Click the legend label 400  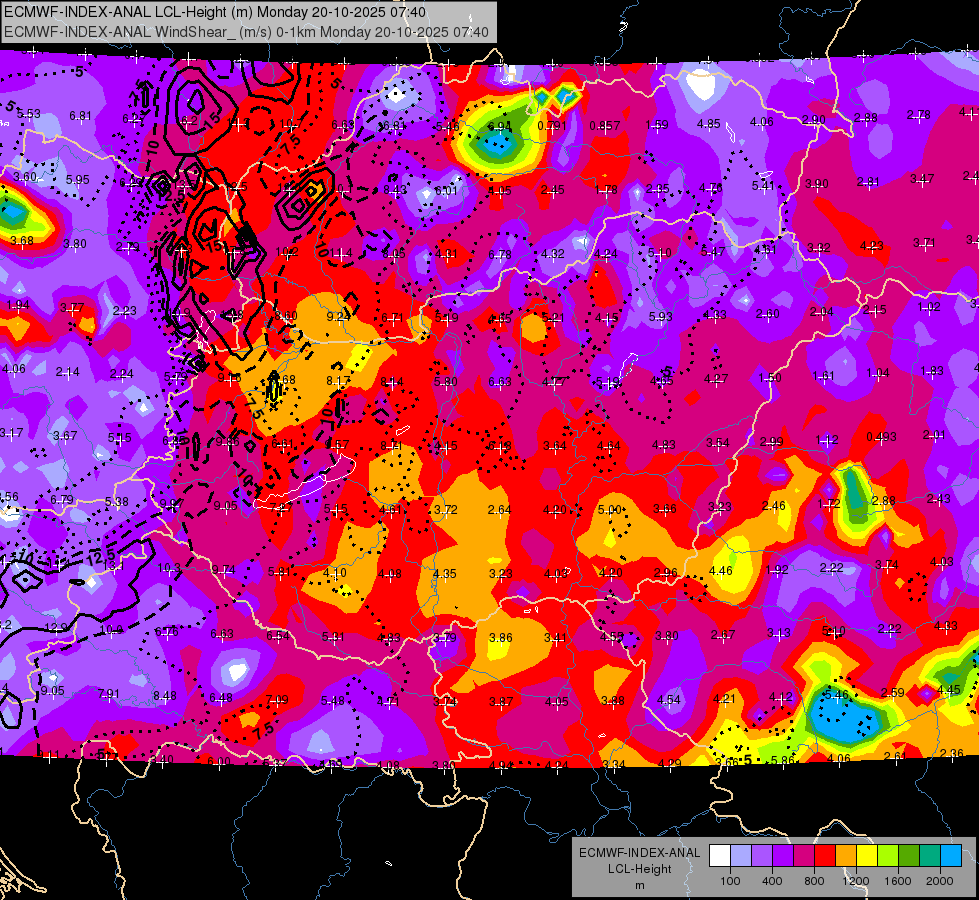click(x=772, y=881)
